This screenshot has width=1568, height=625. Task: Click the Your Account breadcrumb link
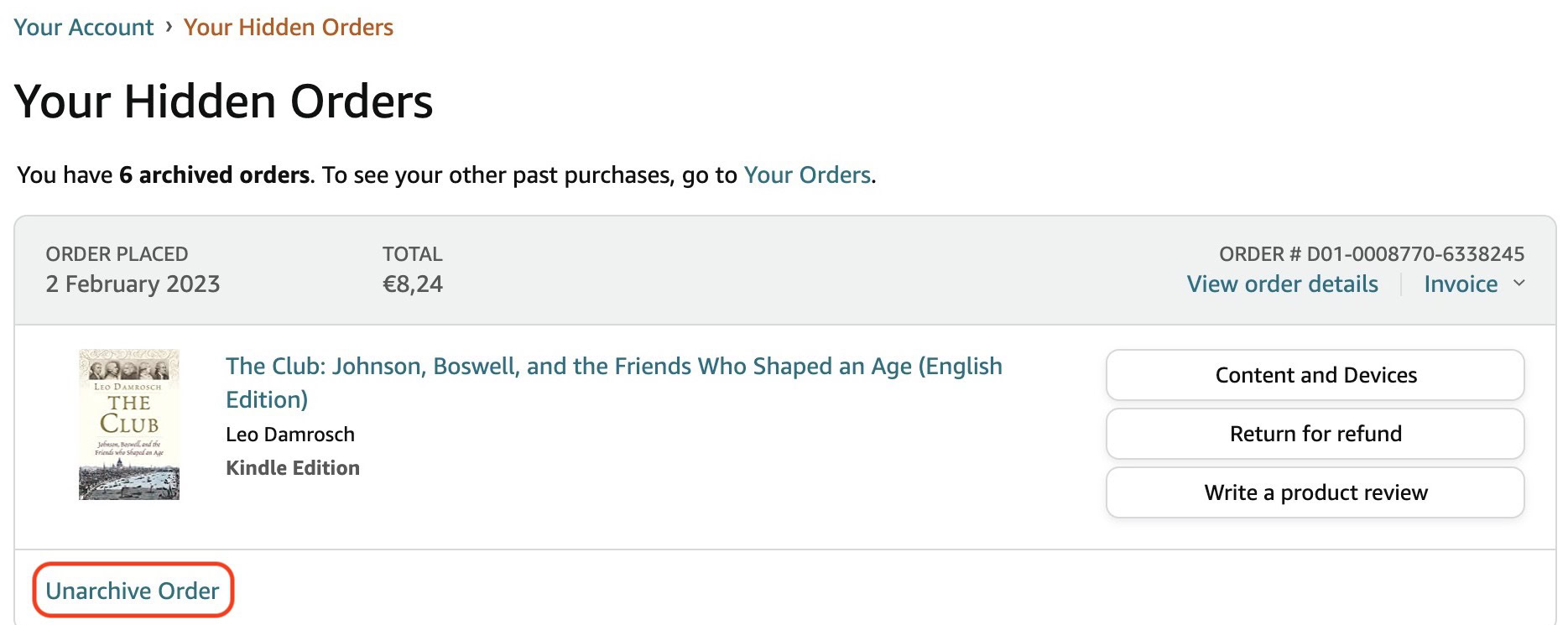tap(84, 28)
